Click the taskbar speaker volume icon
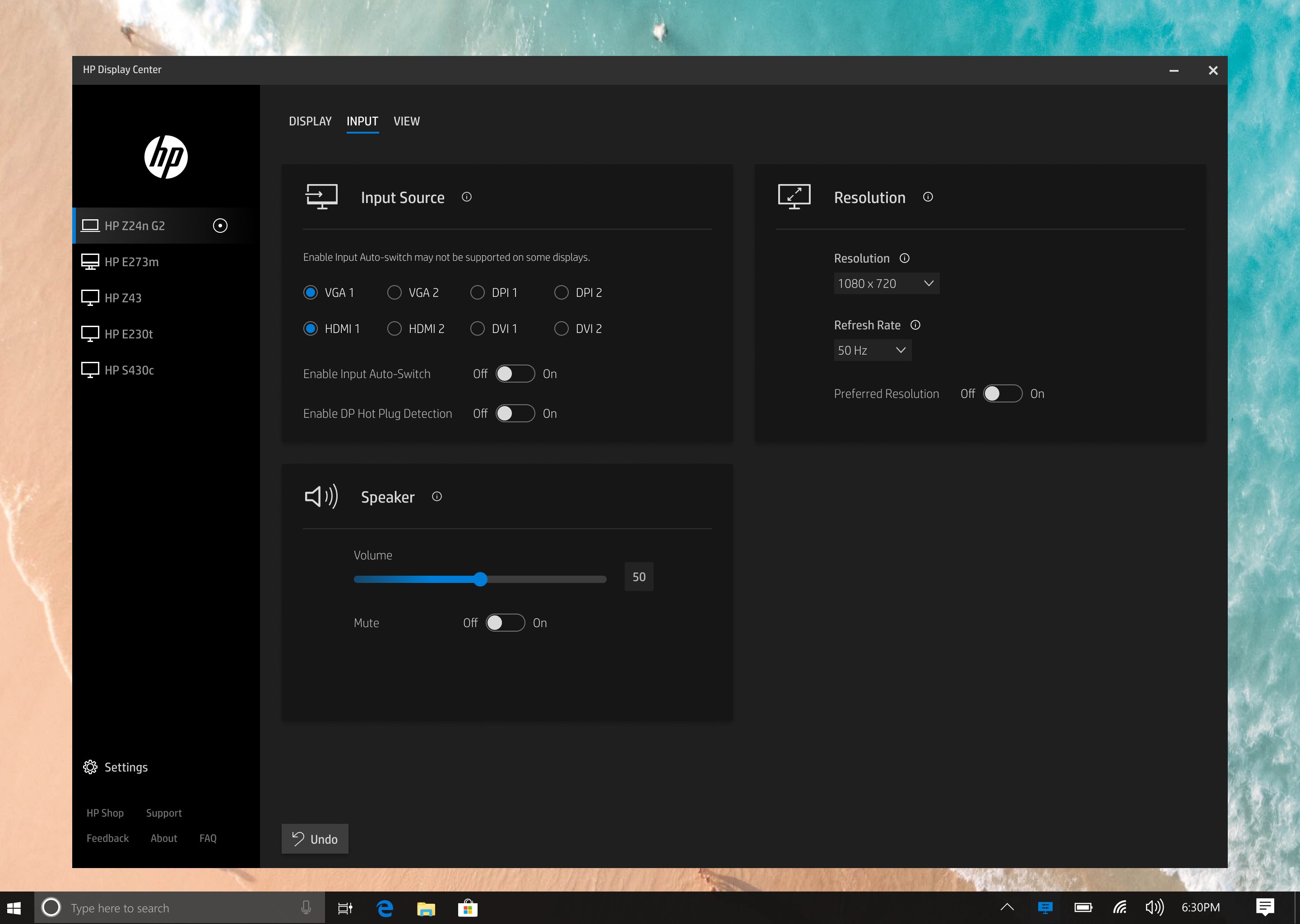1300x924 pixels. pyautogui.click(x=1154, y=907)
